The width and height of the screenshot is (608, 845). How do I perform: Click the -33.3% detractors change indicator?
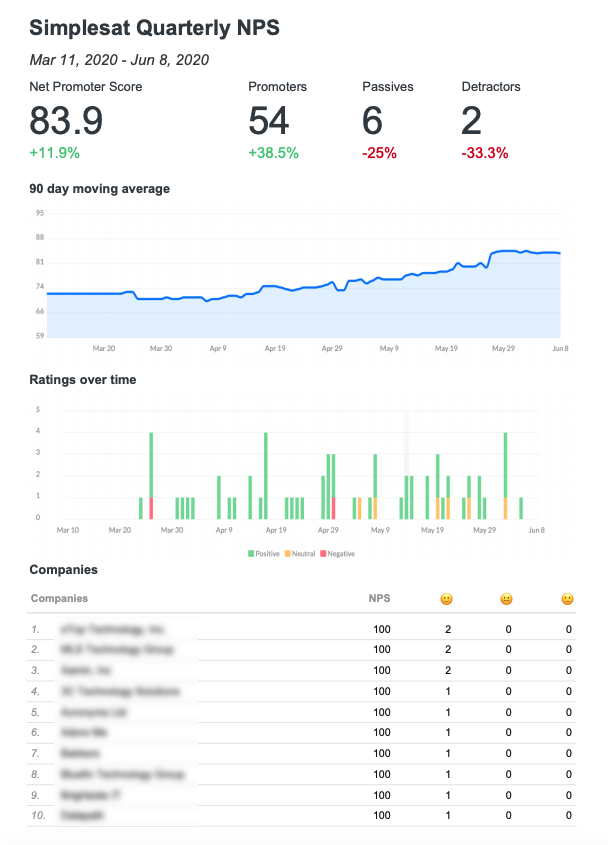[485, 153]
